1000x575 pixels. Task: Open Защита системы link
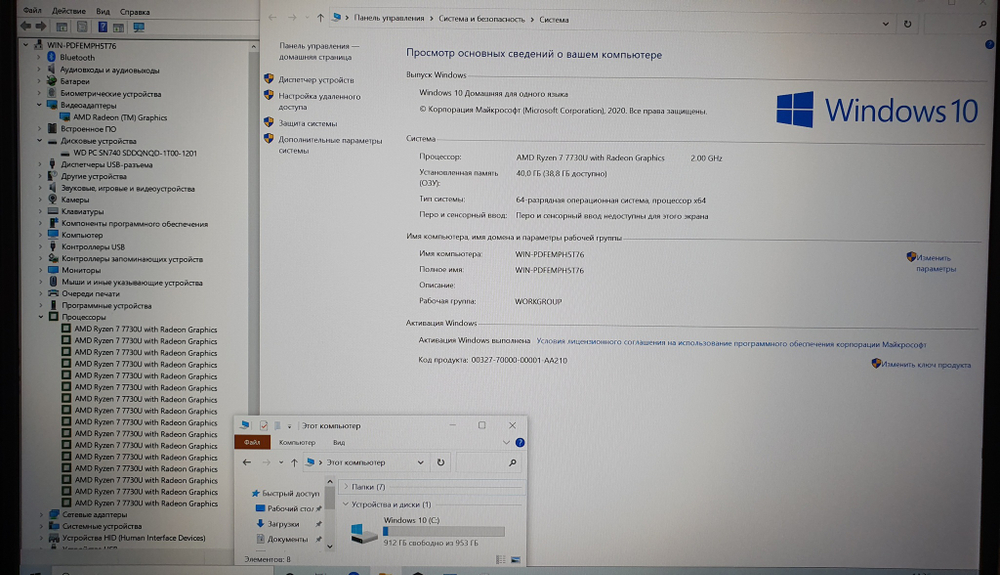pyautogui.click(x=307, y=123)
